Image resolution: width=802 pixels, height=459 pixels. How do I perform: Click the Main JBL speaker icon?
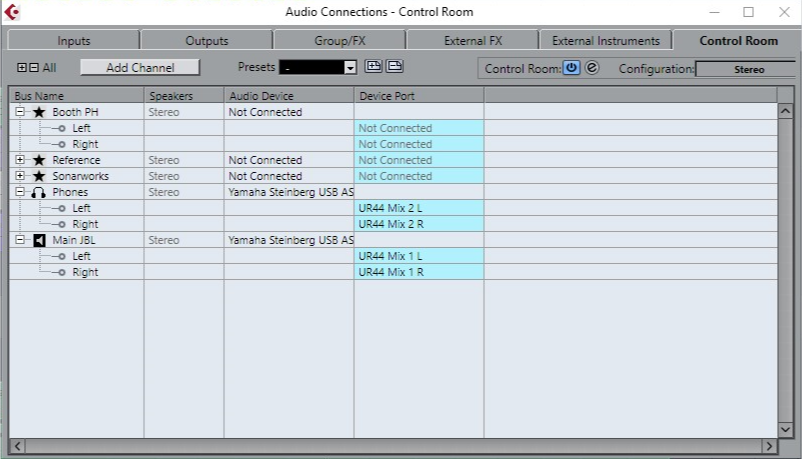(x=39, y=240)
